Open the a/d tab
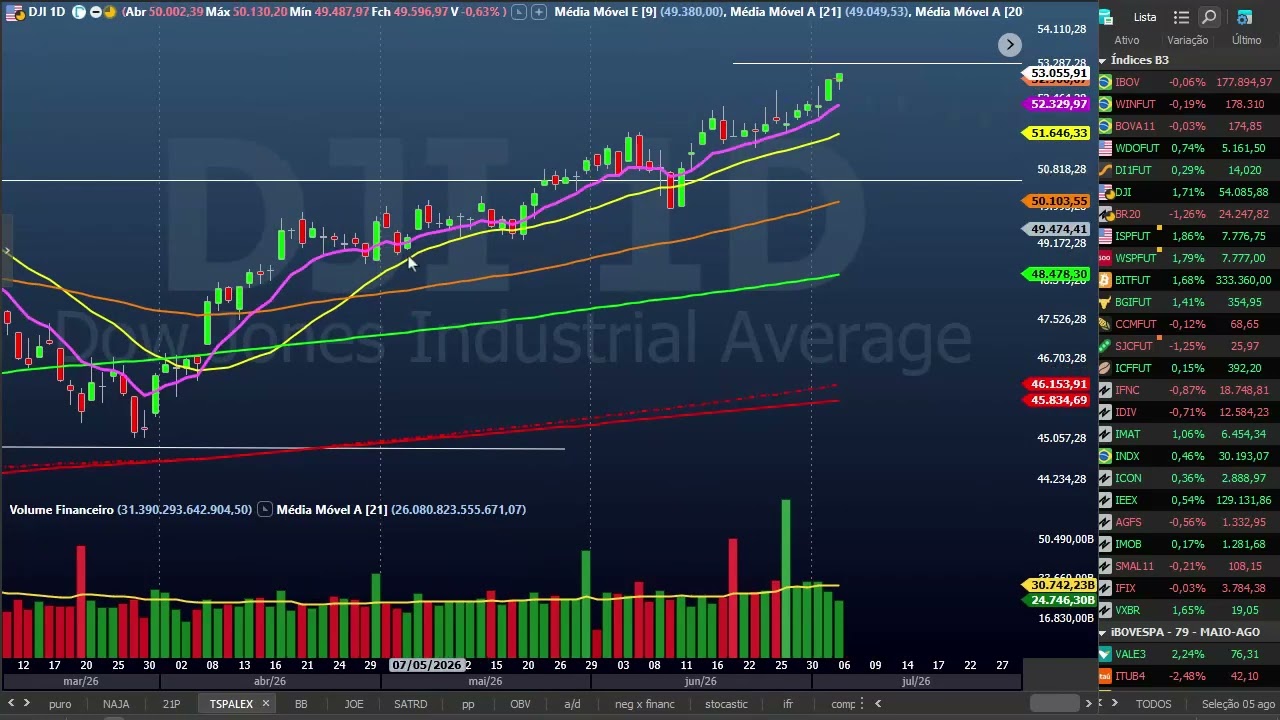 (x=572, y=704)
